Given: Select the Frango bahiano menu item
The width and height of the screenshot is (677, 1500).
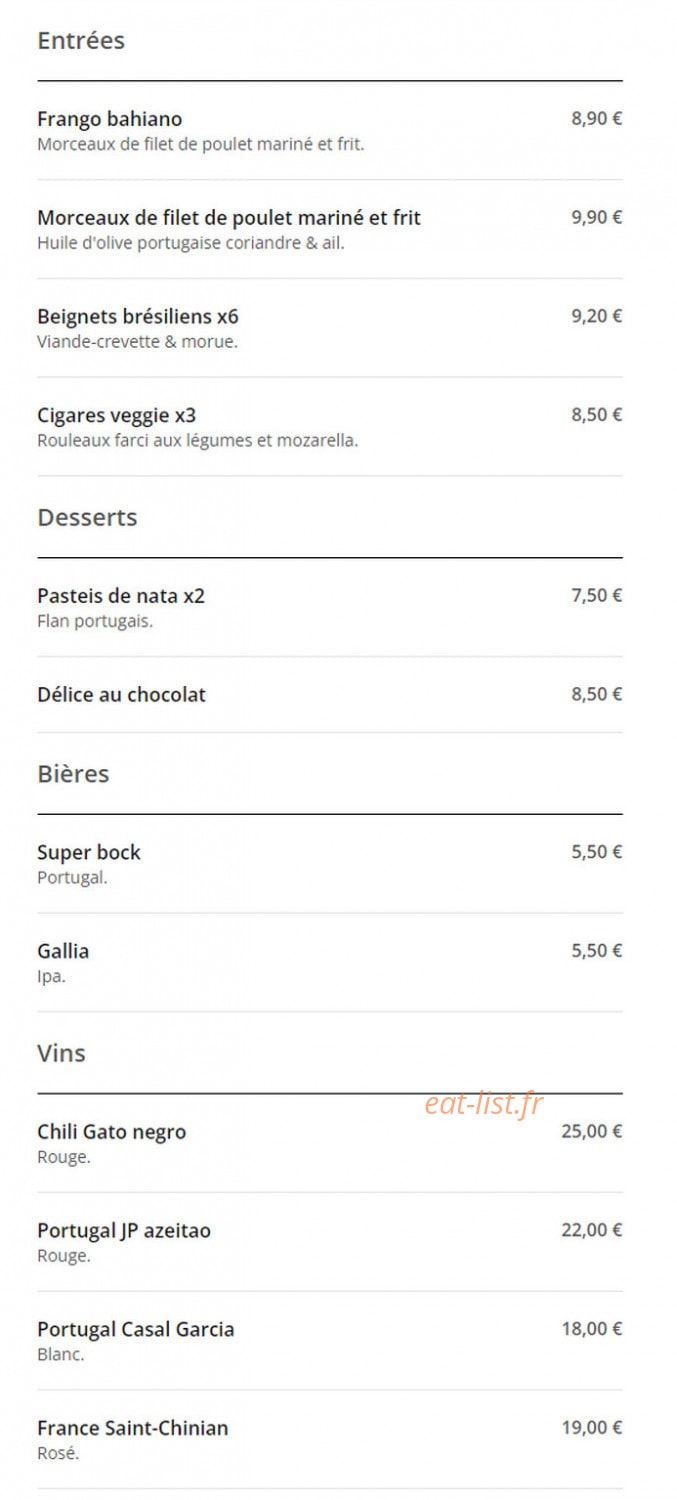Looking at the screenshot, I should click(x=110, y=119).
